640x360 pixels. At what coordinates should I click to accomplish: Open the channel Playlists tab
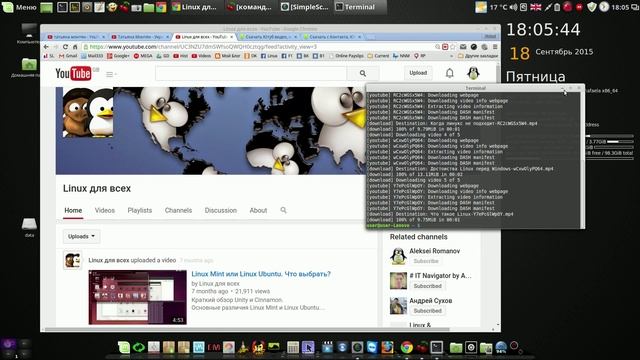(x=140, y=210)
